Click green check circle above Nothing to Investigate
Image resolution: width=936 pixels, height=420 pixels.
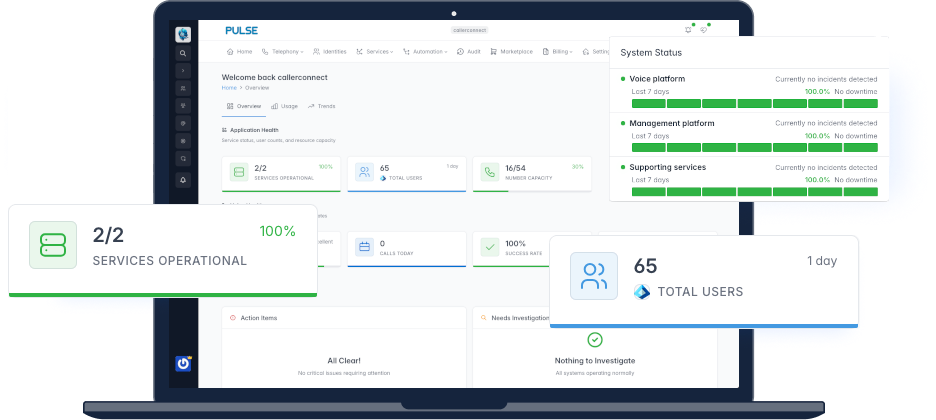(595, 340)
